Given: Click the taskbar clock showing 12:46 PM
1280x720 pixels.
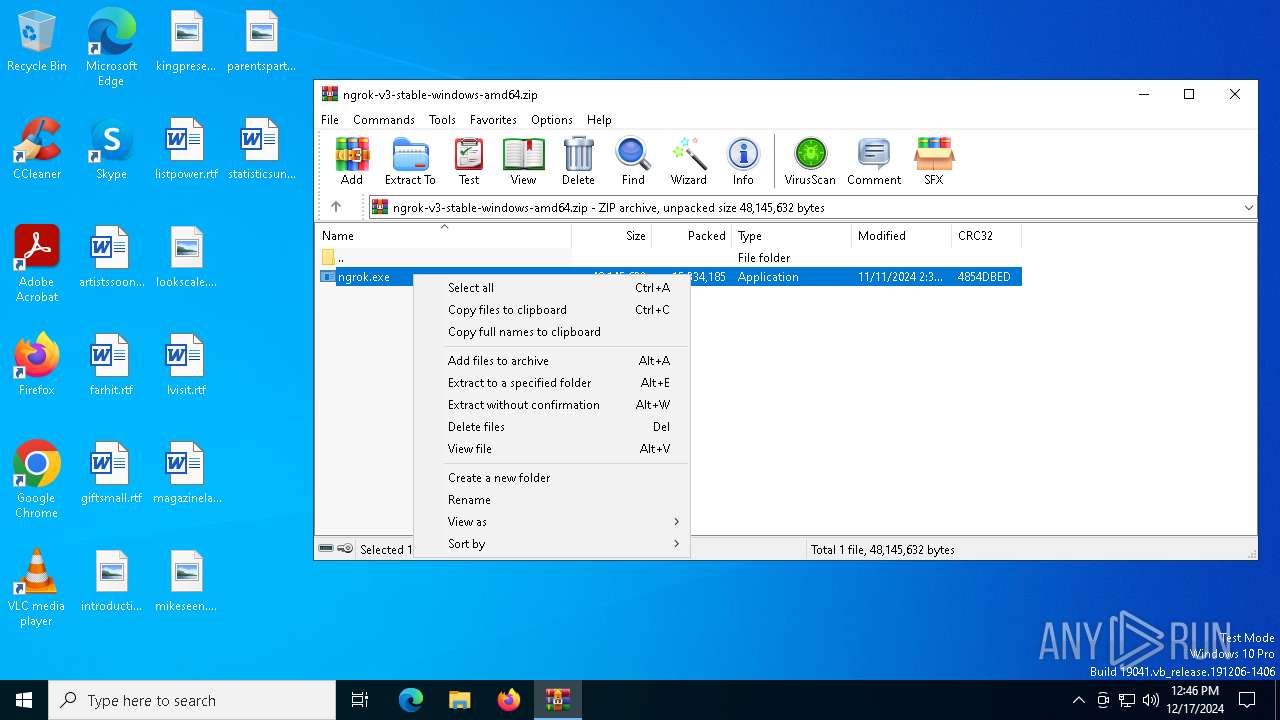Looking at the screenshot, I should 1197,700.
